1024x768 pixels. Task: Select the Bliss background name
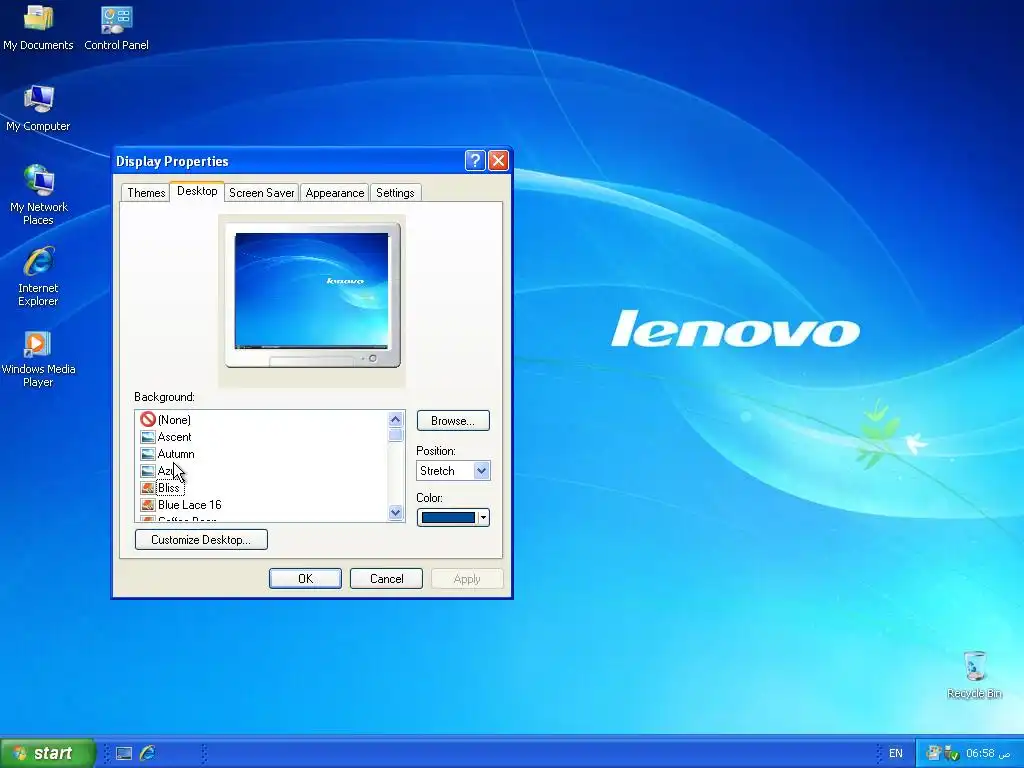[168, 488]
